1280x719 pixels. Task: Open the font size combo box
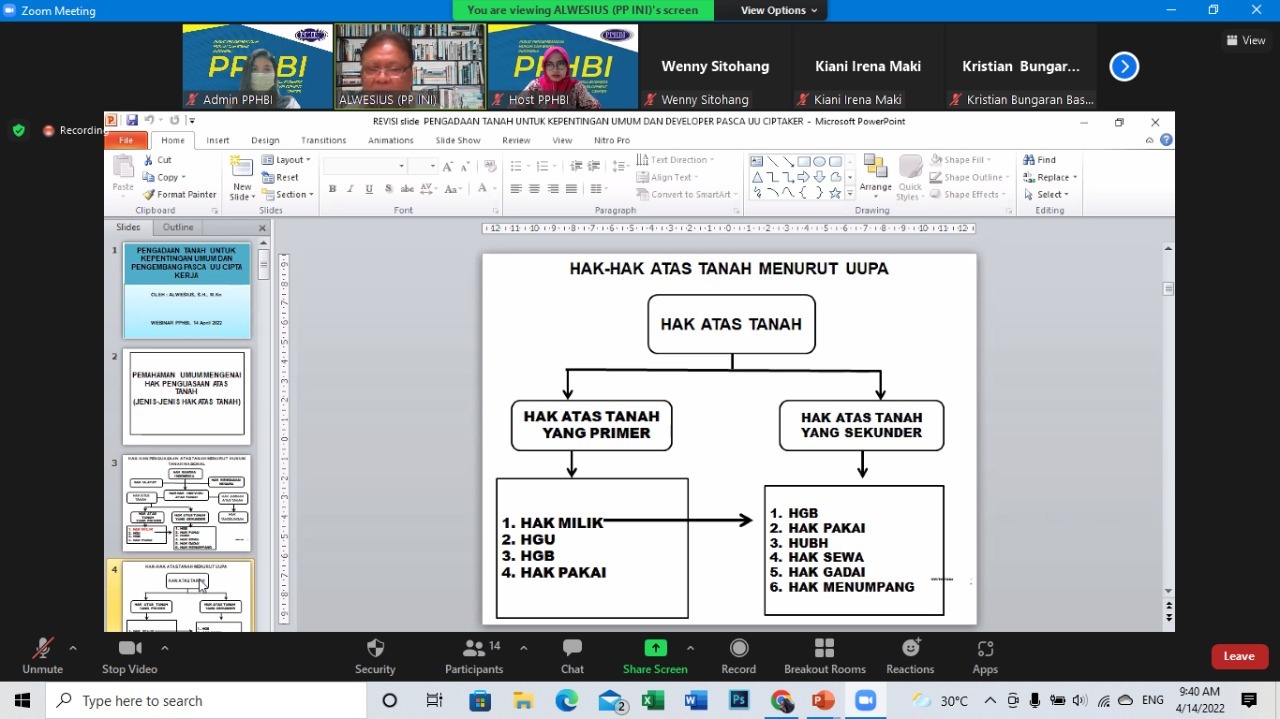pos(425,166)
